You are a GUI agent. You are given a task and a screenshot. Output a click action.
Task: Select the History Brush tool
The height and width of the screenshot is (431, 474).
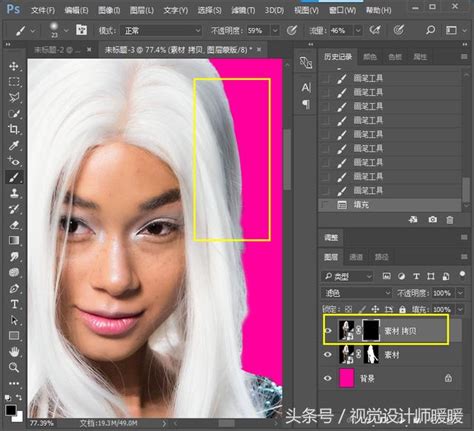[14, 209]
